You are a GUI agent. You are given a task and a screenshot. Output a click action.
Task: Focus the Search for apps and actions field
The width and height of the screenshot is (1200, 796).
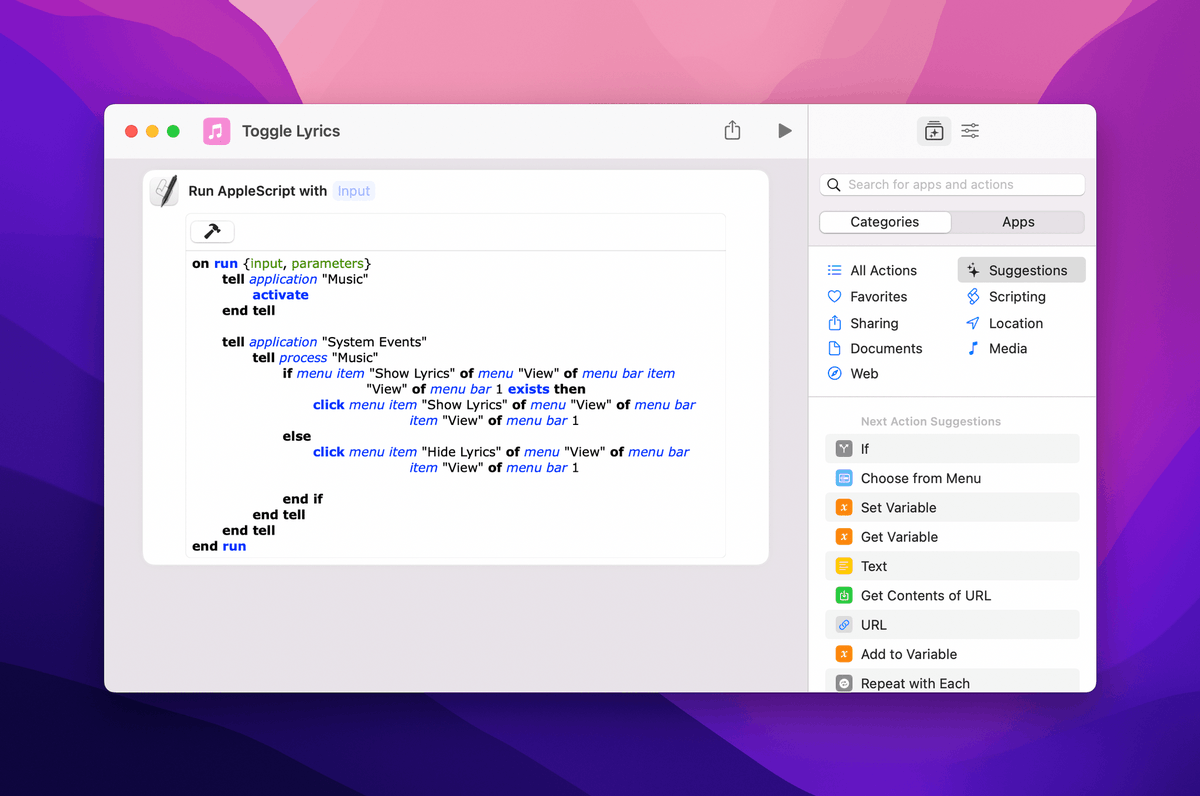pos(952,185)
